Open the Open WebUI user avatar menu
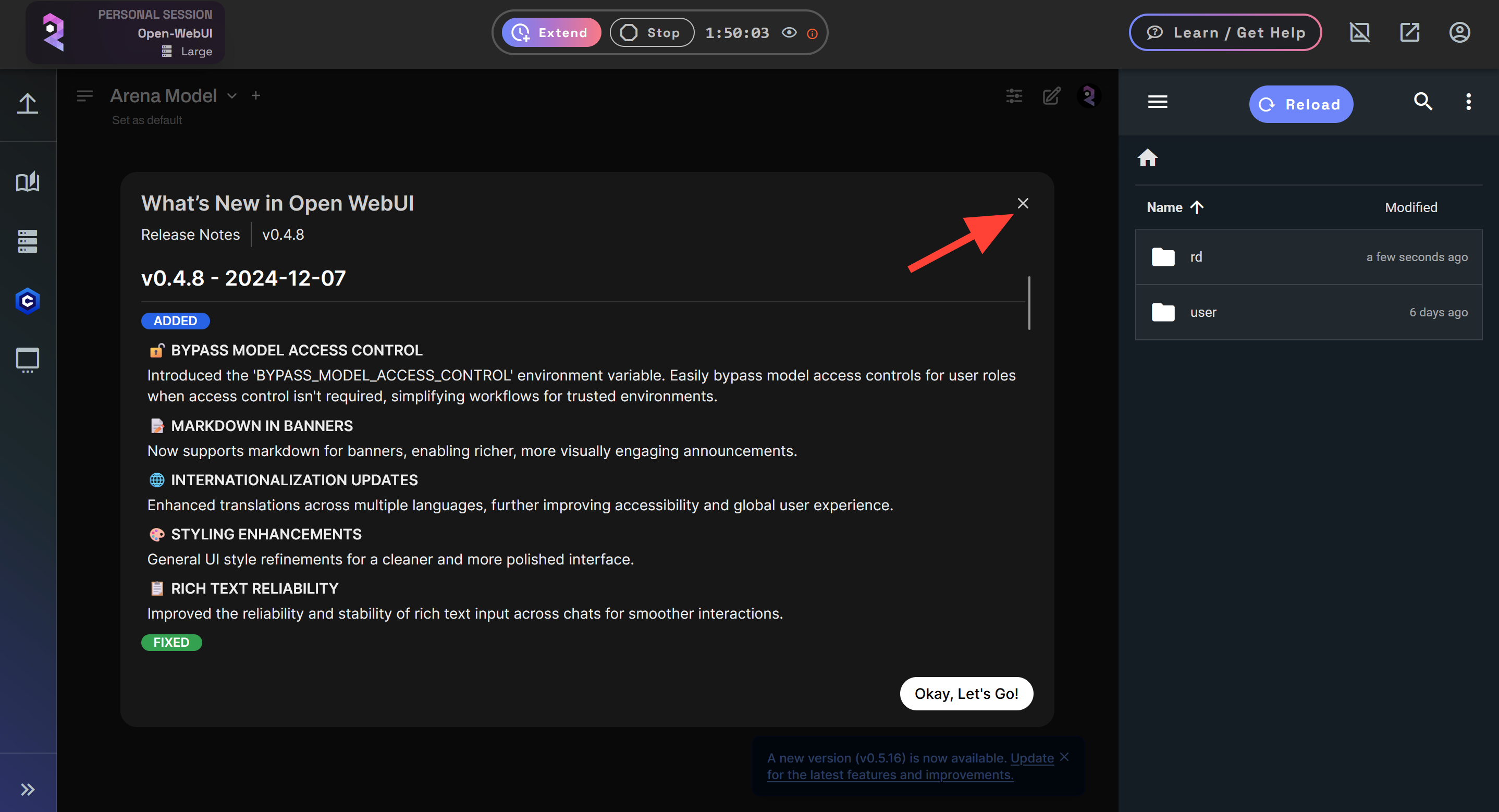The height and width of the screenshot is (812, 1499). point(1089,95)
